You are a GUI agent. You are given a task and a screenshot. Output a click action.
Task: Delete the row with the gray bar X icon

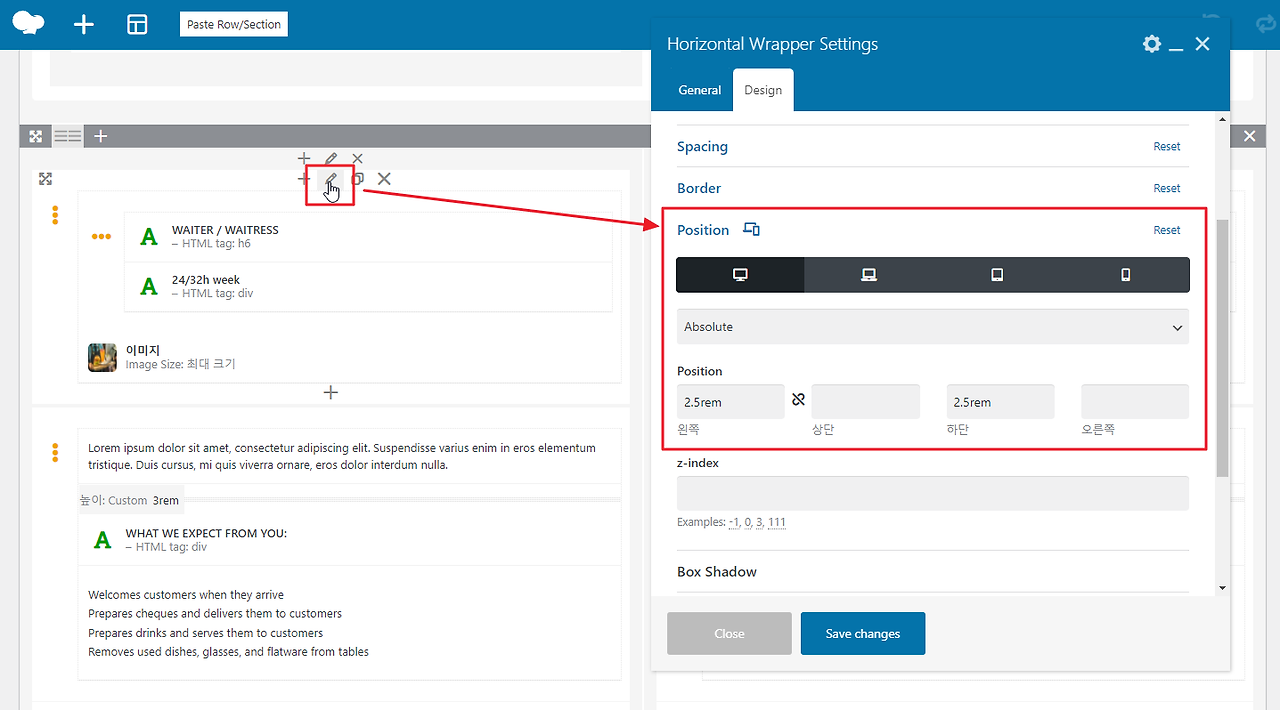(x=1249, y=136)
